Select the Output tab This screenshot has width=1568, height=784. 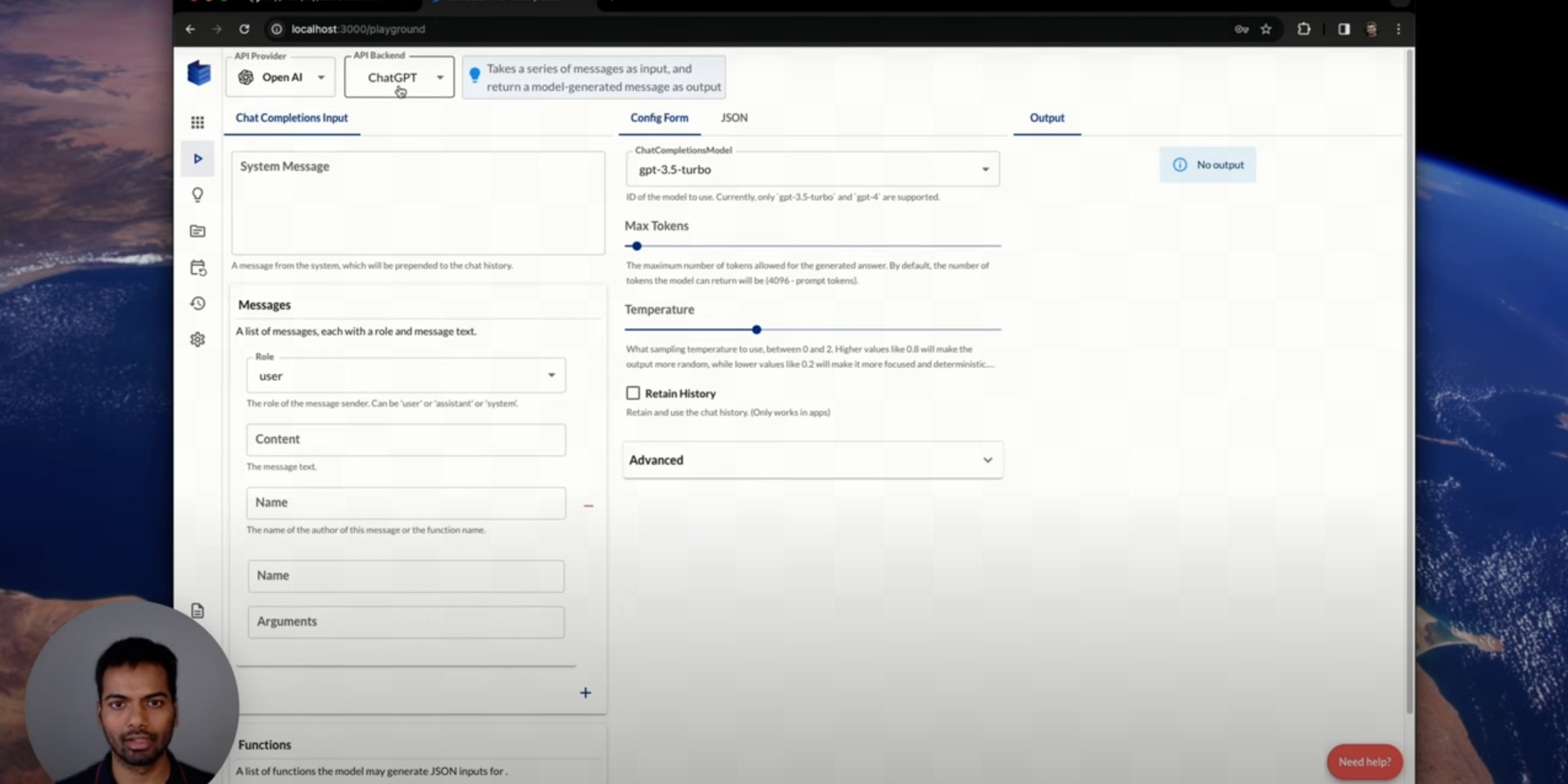pyautogui.click(x=1047, y=118)
